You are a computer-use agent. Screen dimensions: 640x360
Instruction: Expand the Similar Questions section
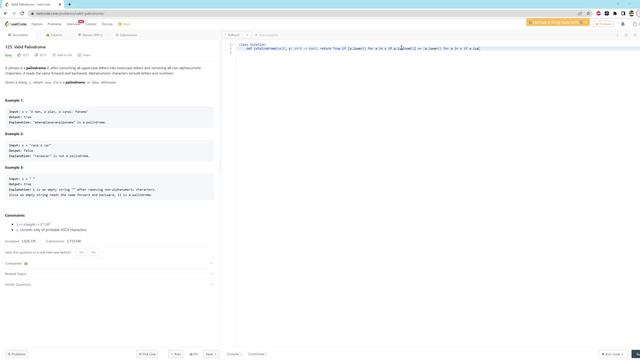click(x=109, y=284)
